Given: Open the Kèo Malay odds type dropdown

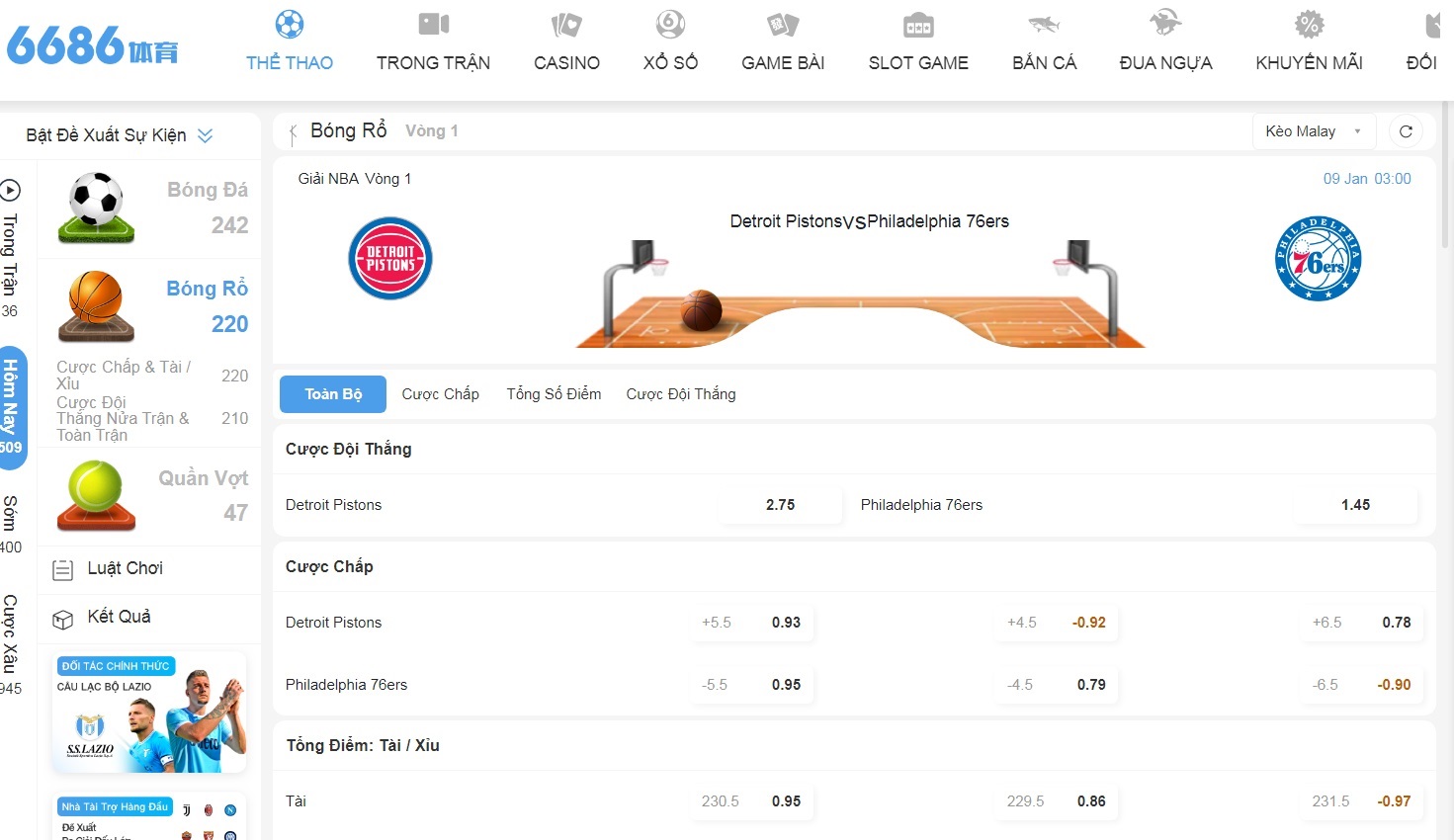Looking at the screenshot, I should 1314,131.
